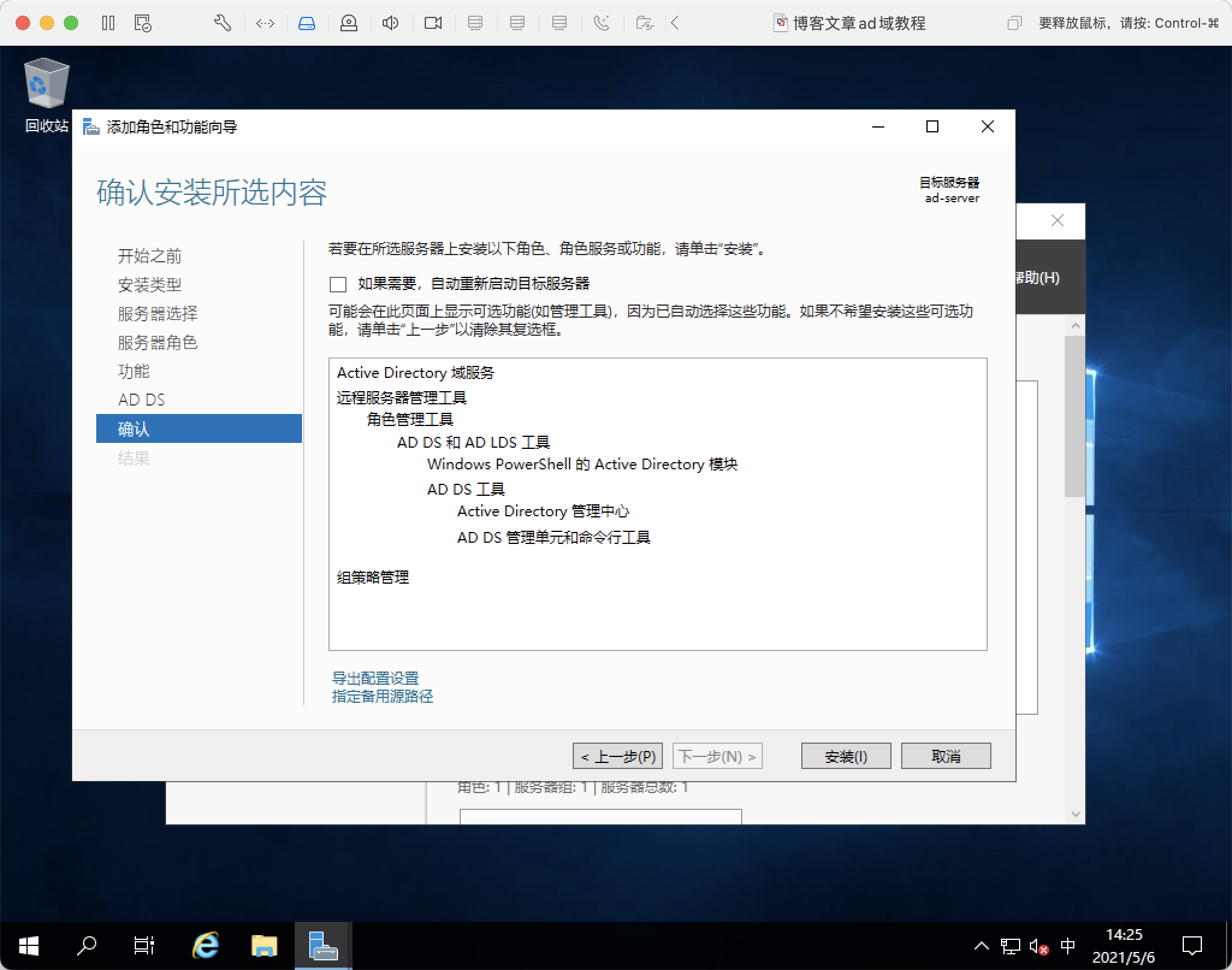Go to 服务器角色 wizard step

tap(158, 342)
